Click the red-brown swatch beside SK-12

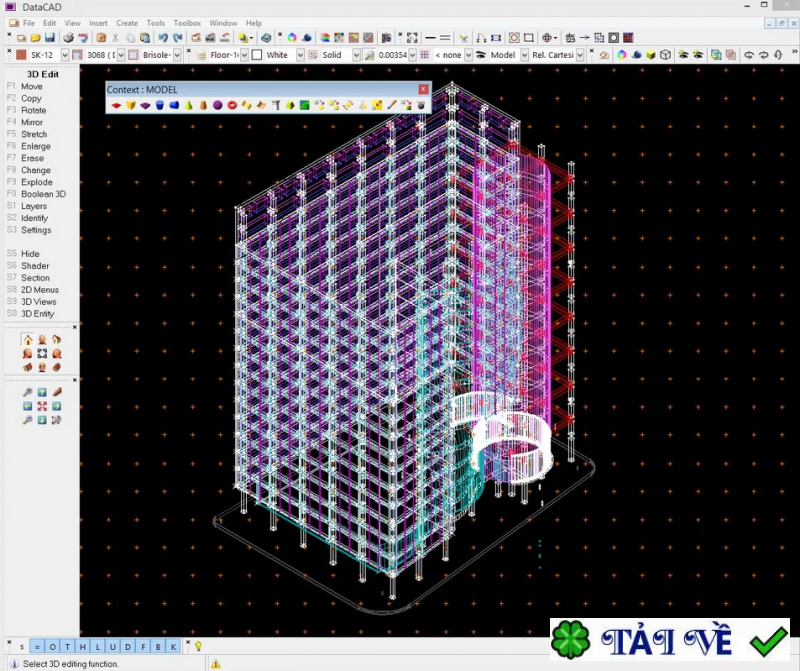pyautogui.click(x=21, y=55)
